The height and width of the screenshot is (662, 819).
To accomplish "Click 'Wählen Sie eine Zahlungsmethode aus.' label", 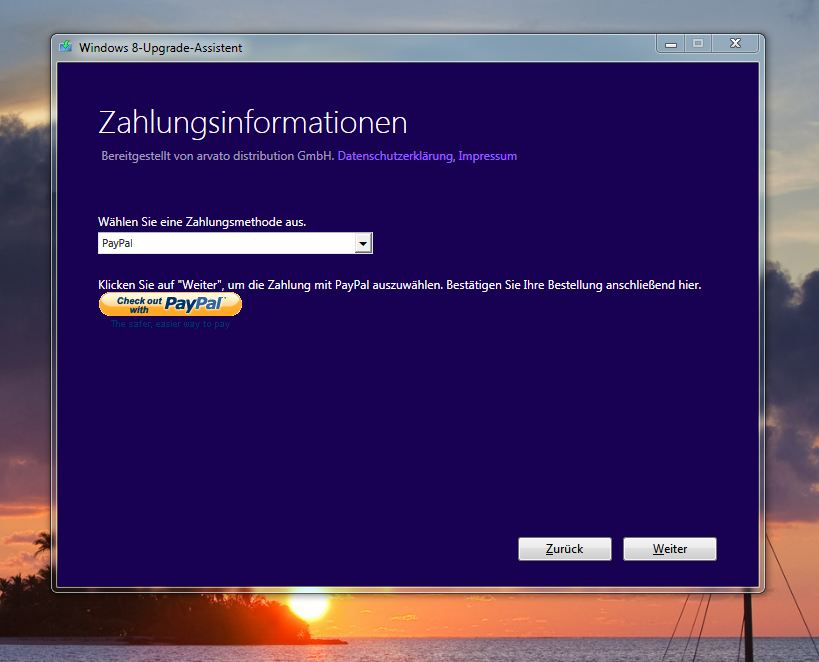I will 202,222.
